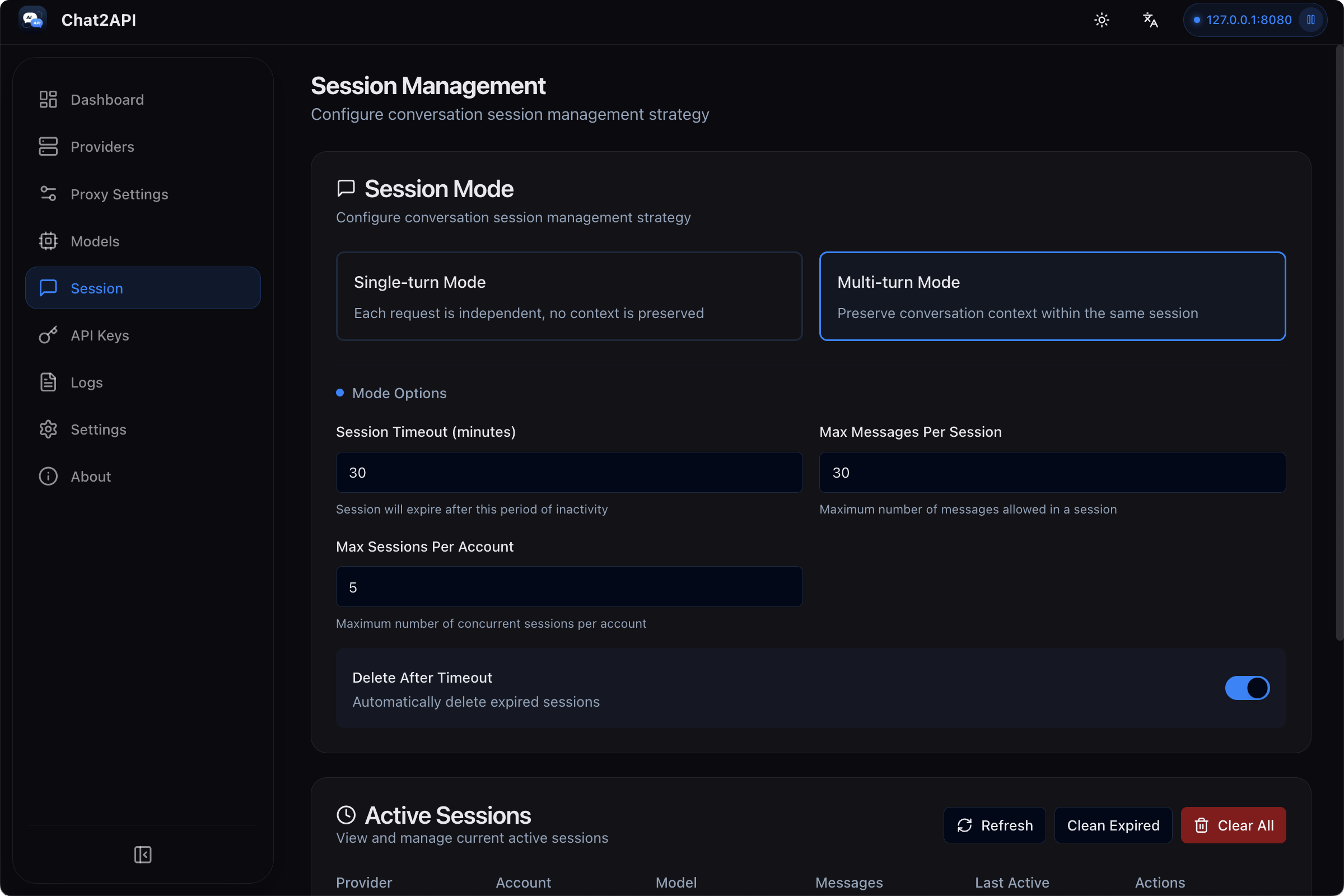The image size is (1344, 896).
Task: Click the clock icon beside Active Sessions
Action: click(x=346, y=815)
